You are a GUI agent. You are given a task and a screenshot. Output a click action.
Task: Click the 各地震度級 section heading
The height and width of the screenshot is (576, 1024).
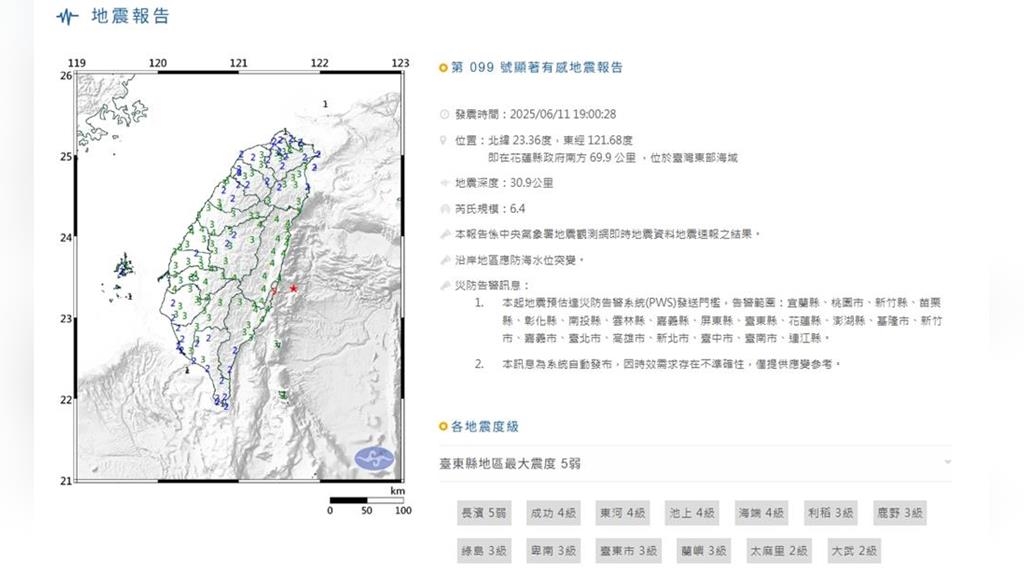(485, 427)
